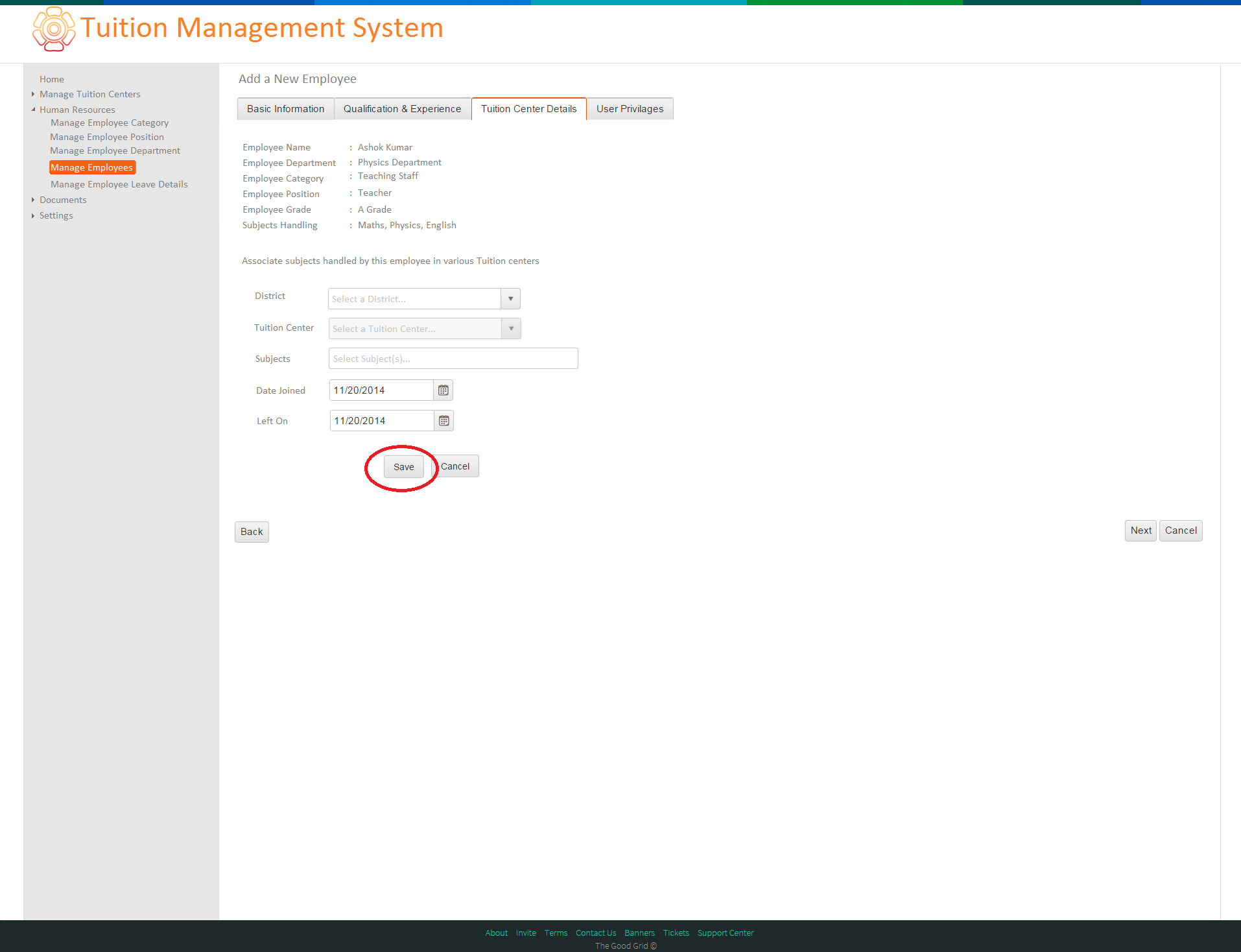
Task: Expand the District dropdown arrow
Action: point(511,299)
